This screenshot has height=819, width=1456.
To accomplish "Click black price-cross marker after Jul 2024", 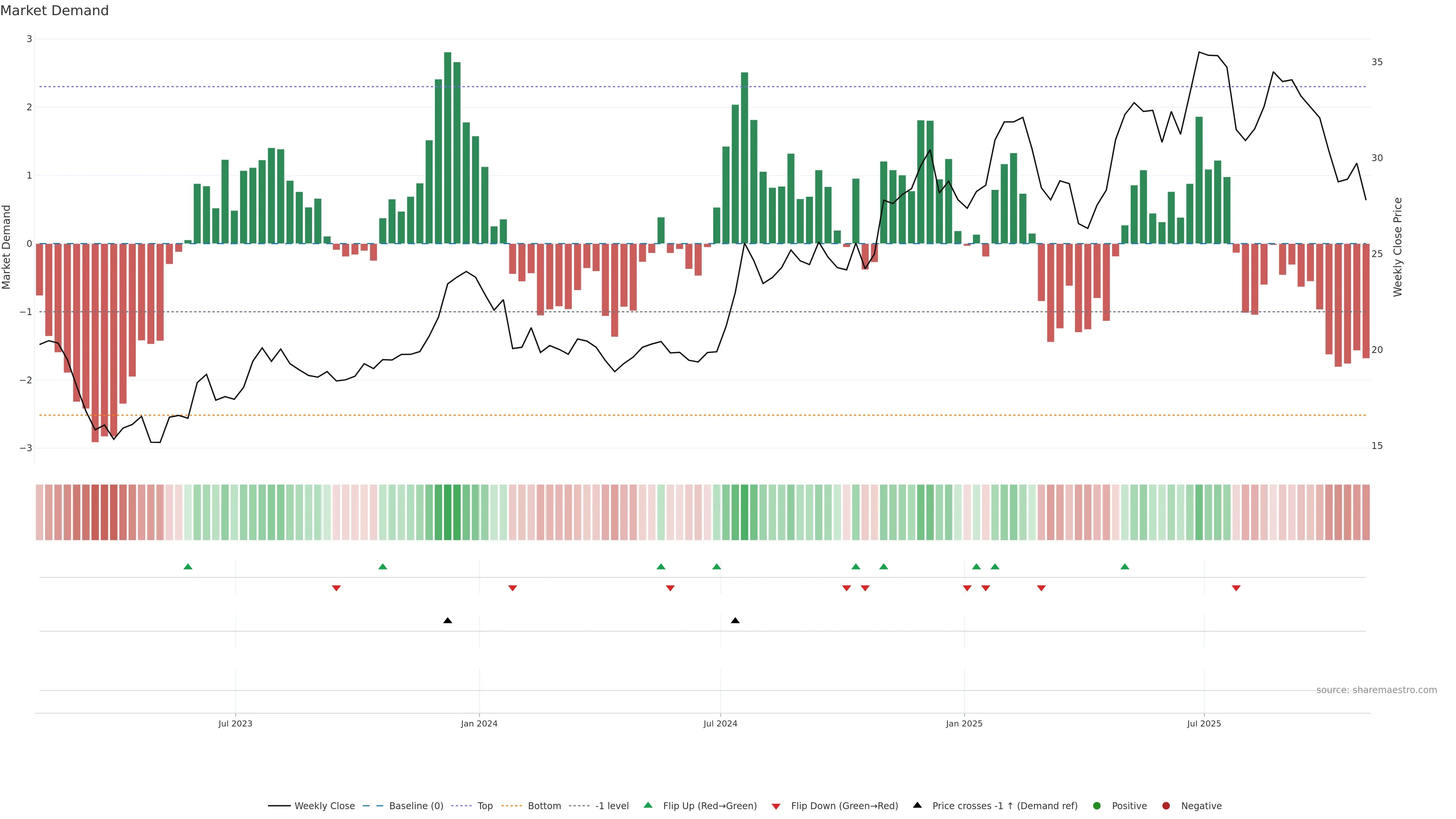I will coord(735,621).
